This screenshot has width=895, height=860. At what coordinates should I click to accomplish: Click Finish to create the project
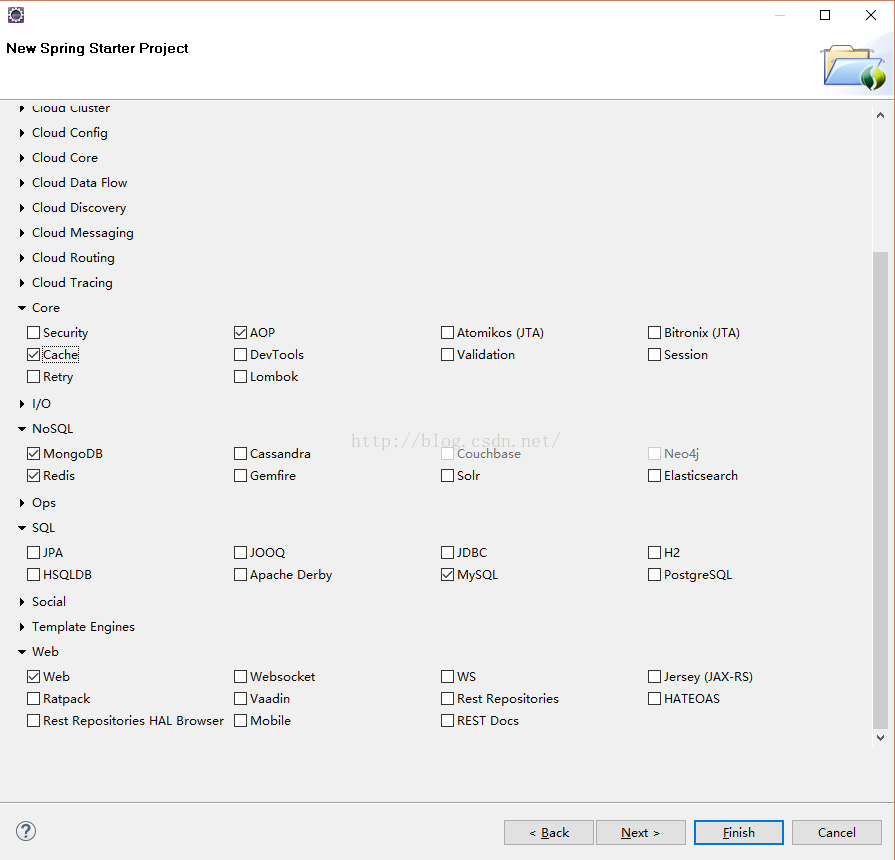pyautogui.click(x=739, y=833)
